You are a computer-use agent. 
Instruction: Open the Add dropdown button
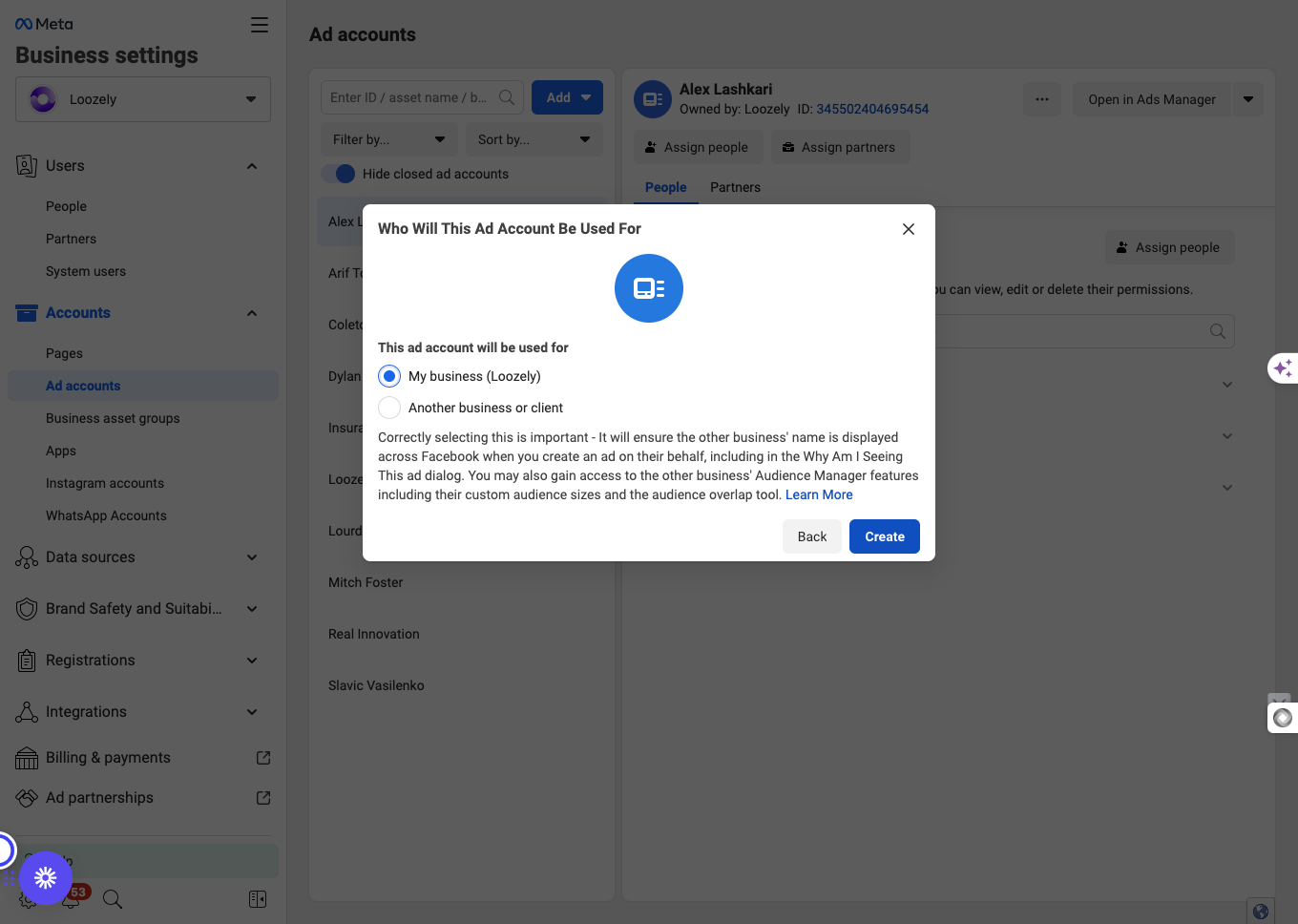(567, 97)
